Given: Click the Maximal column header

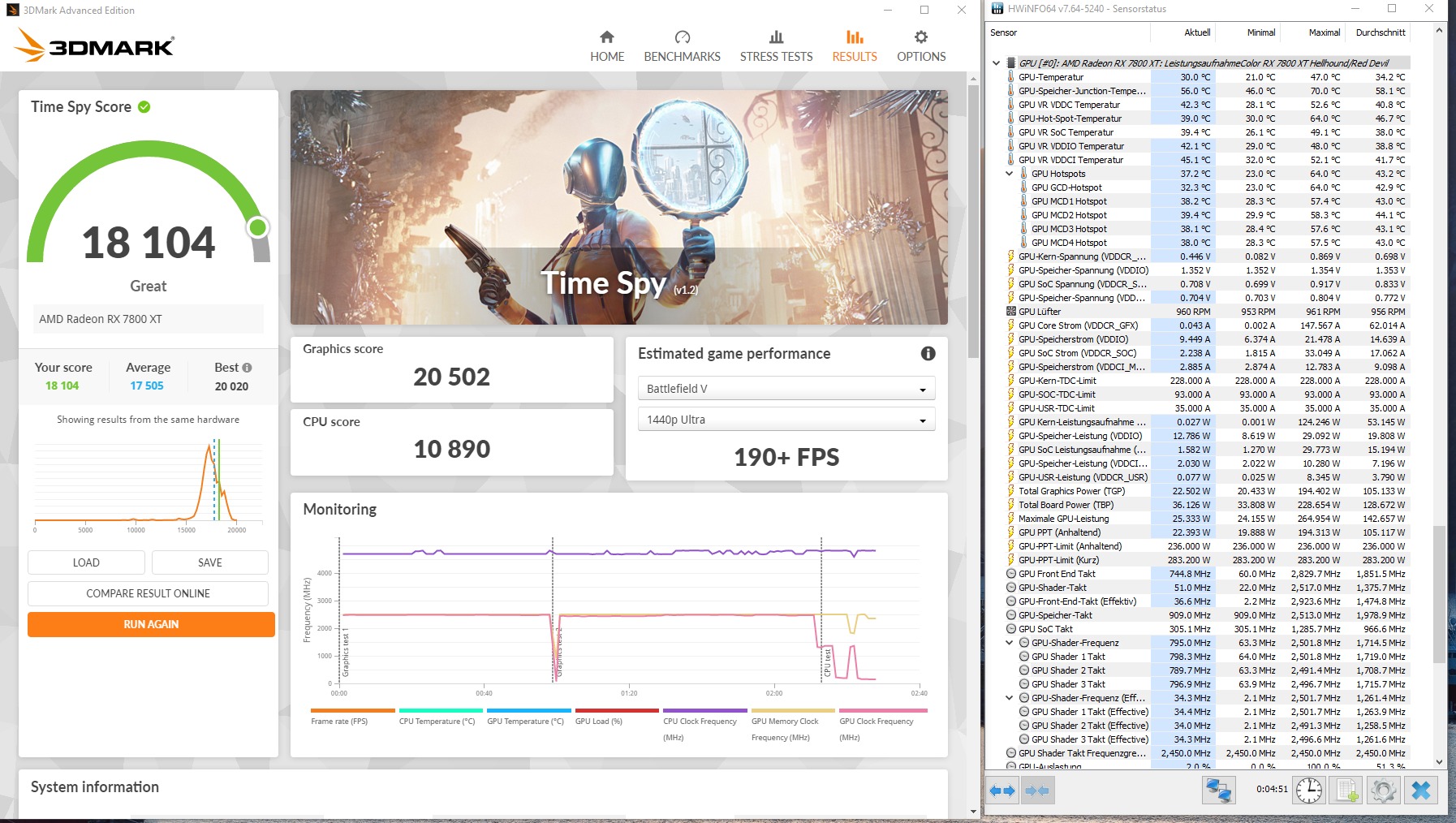Looking at the screenshot, I should point(1312,32).
